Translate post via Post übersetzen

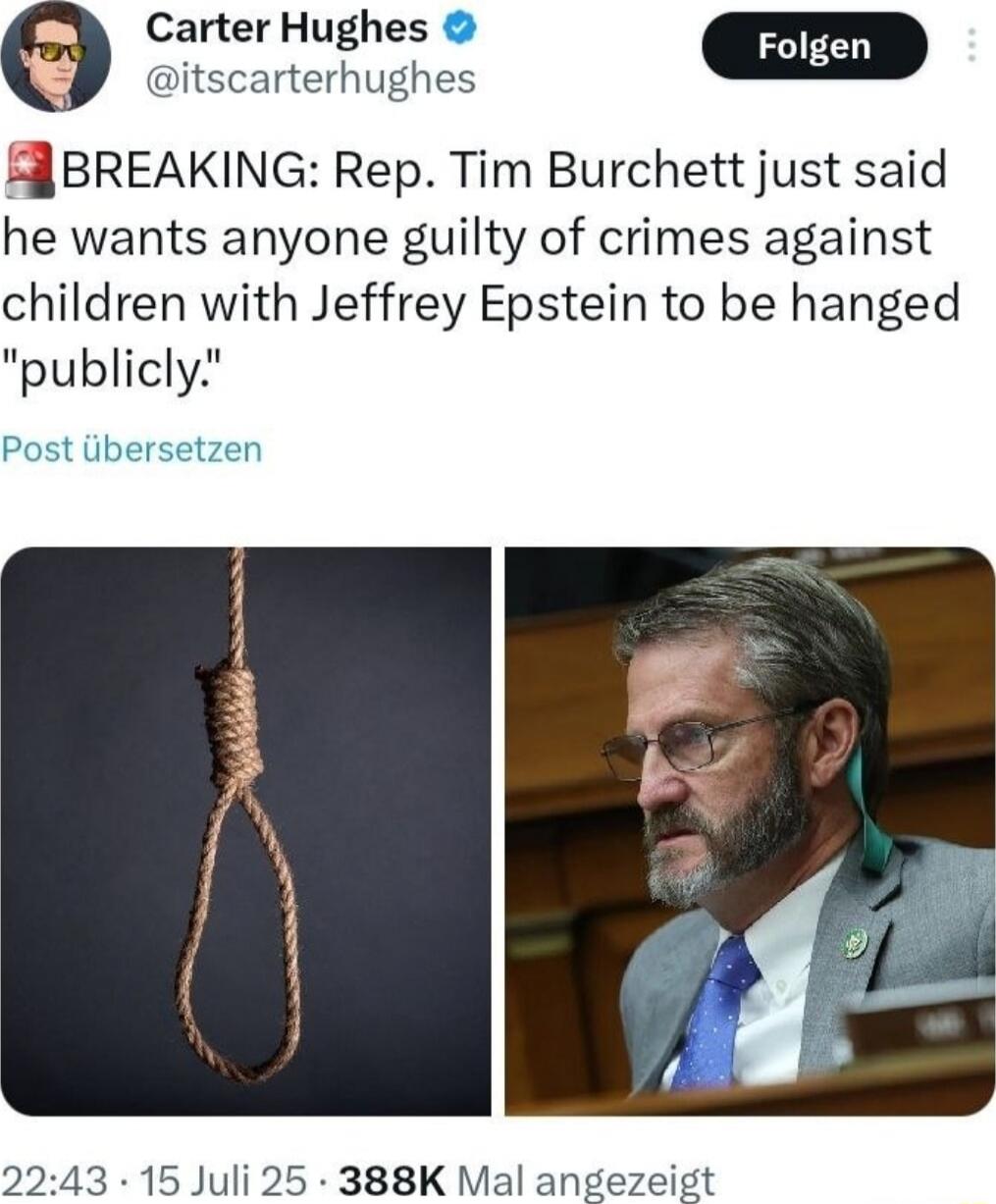coord(132,449)
